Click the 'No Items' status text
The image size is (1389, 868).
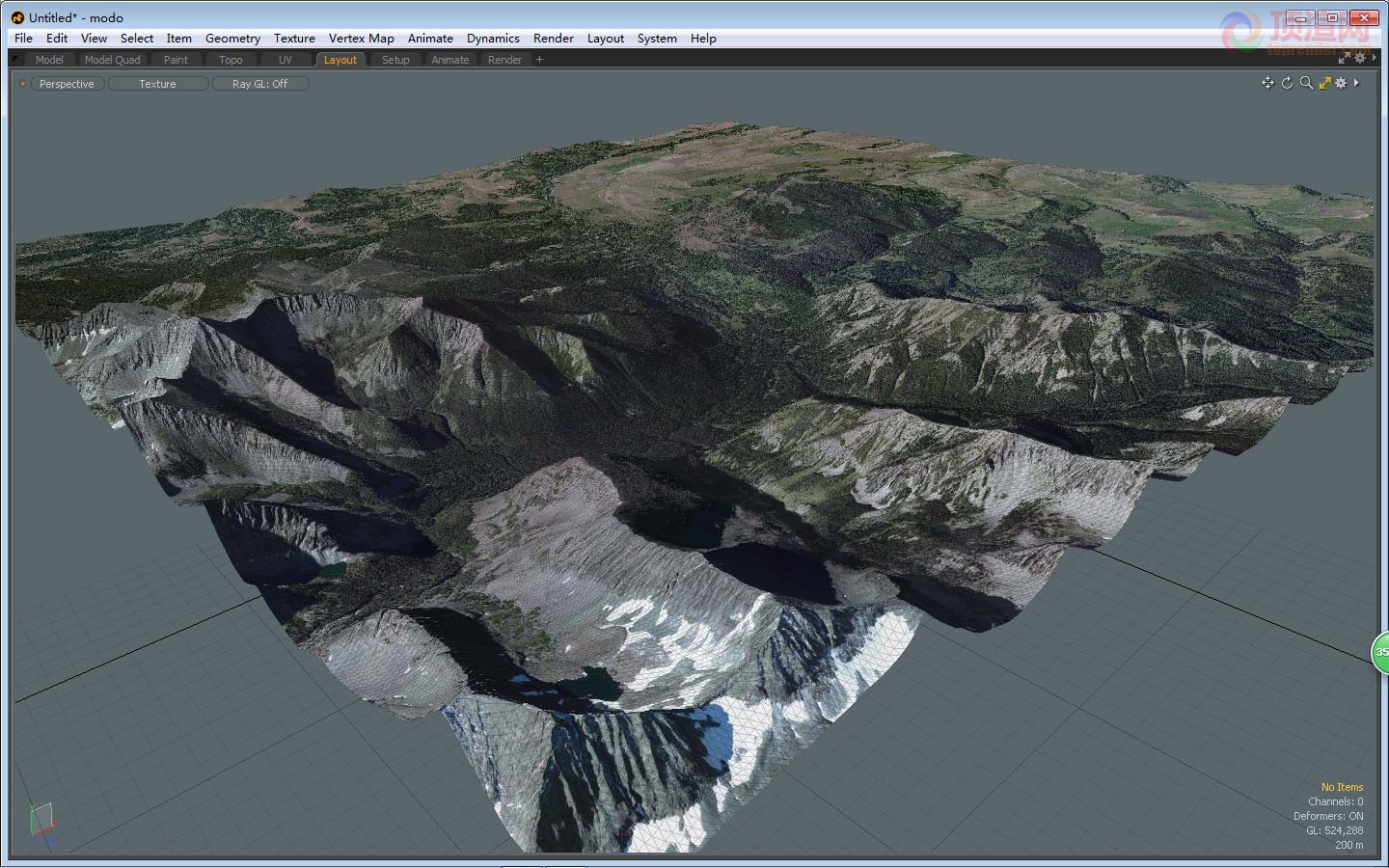(1342, 787)
